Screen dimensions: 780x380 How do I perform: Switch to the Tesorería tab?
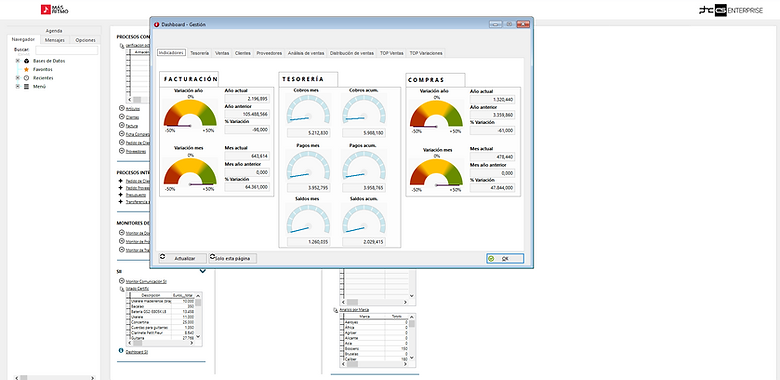click(x=199, y=53)
